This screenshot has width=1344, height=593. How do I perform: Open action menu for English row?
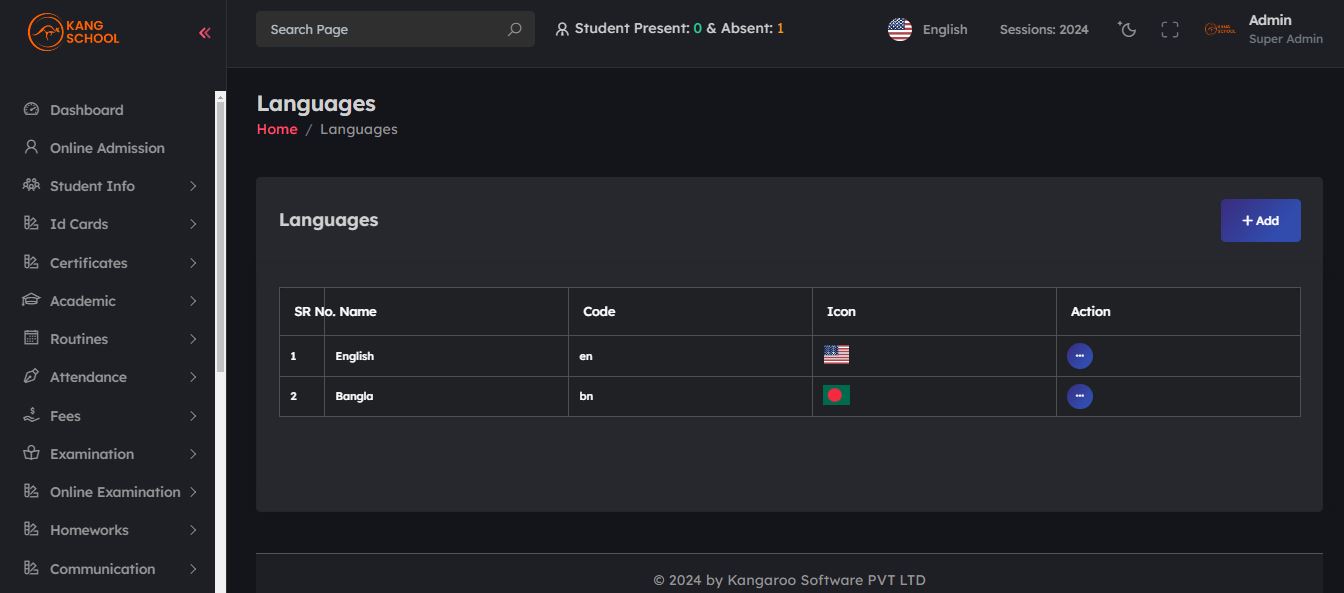tap(1079, 356)
